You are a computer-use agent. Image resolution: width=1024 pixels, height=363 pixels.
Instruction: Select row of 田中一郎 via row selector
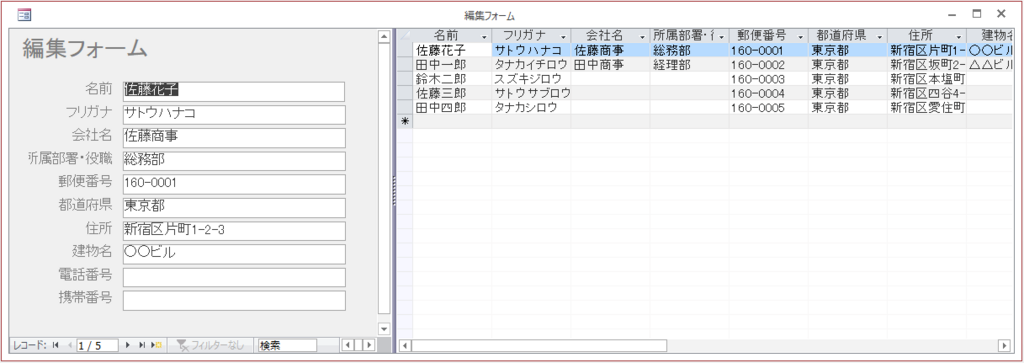(x=405, y=64)
